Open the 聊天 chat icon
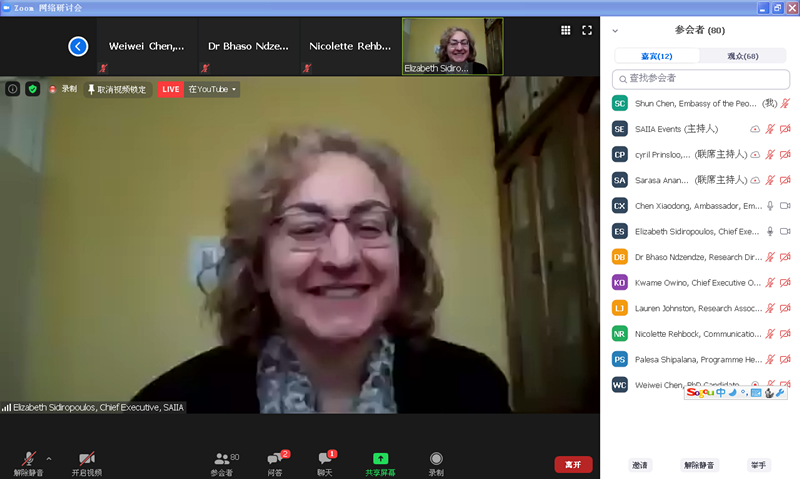The image size is (800, 479). (x=324, y=459)
